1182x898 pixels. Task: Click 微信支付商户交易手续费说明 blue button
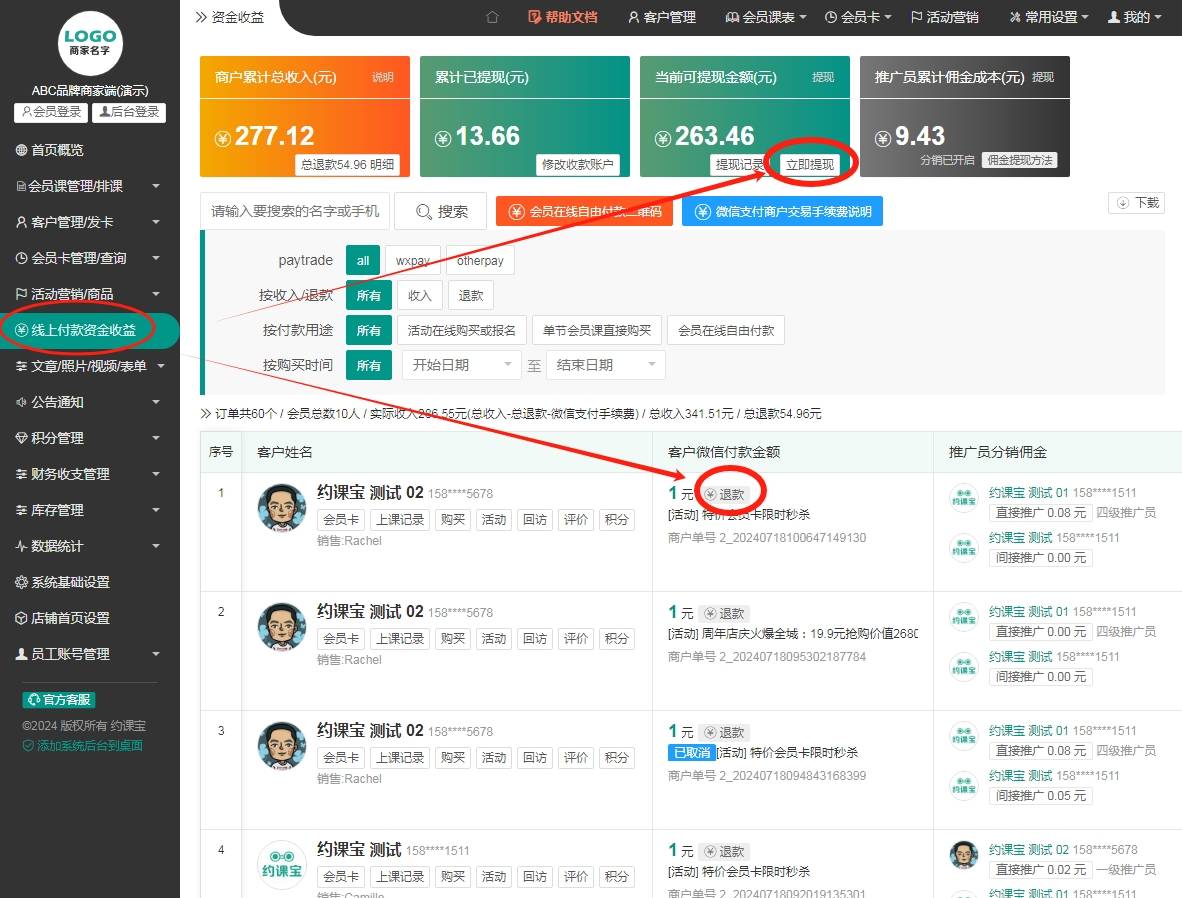782,211
